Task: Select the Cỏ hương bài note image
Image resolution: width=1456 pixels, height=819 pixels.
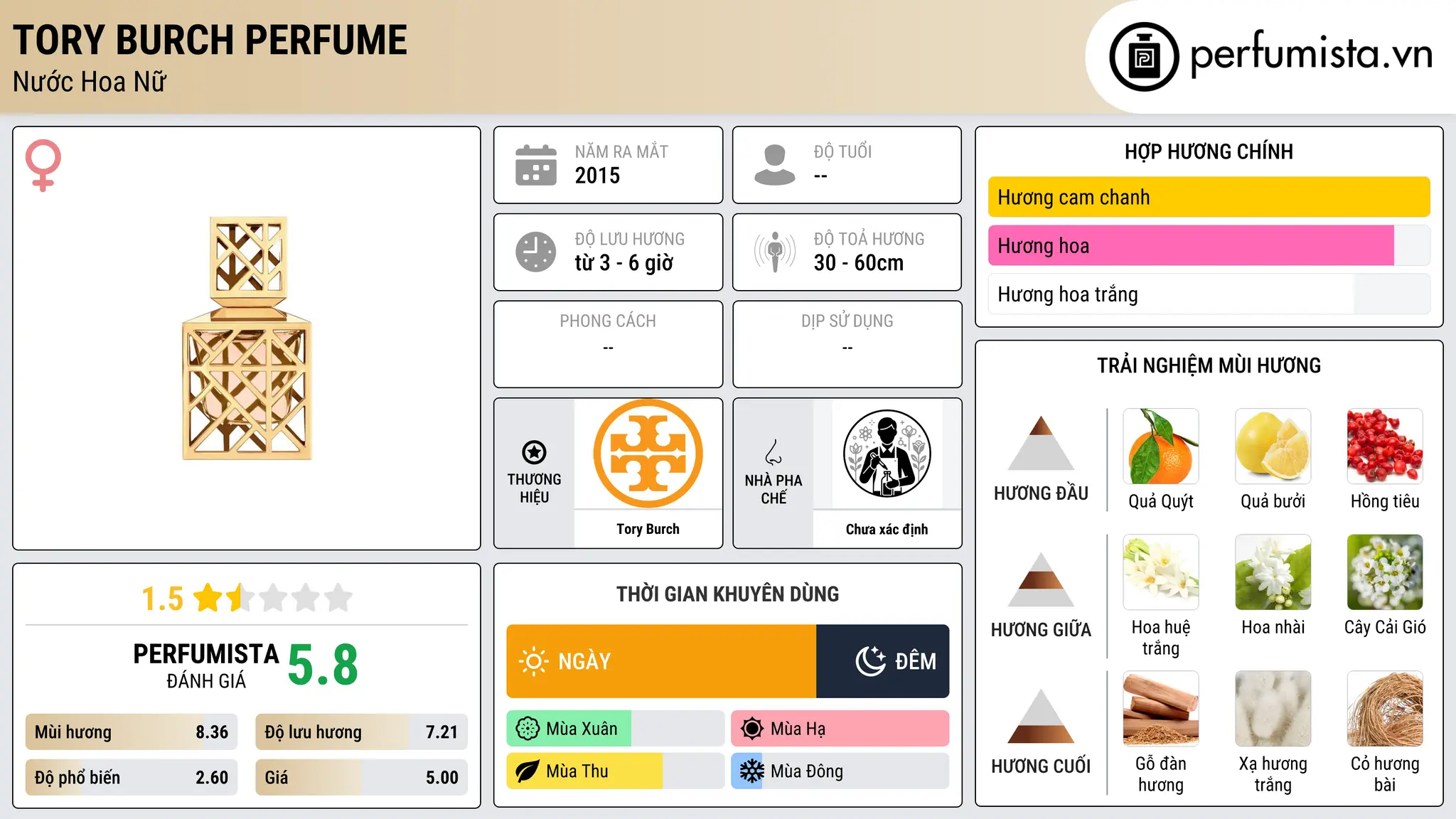Action: point(1385,709)
